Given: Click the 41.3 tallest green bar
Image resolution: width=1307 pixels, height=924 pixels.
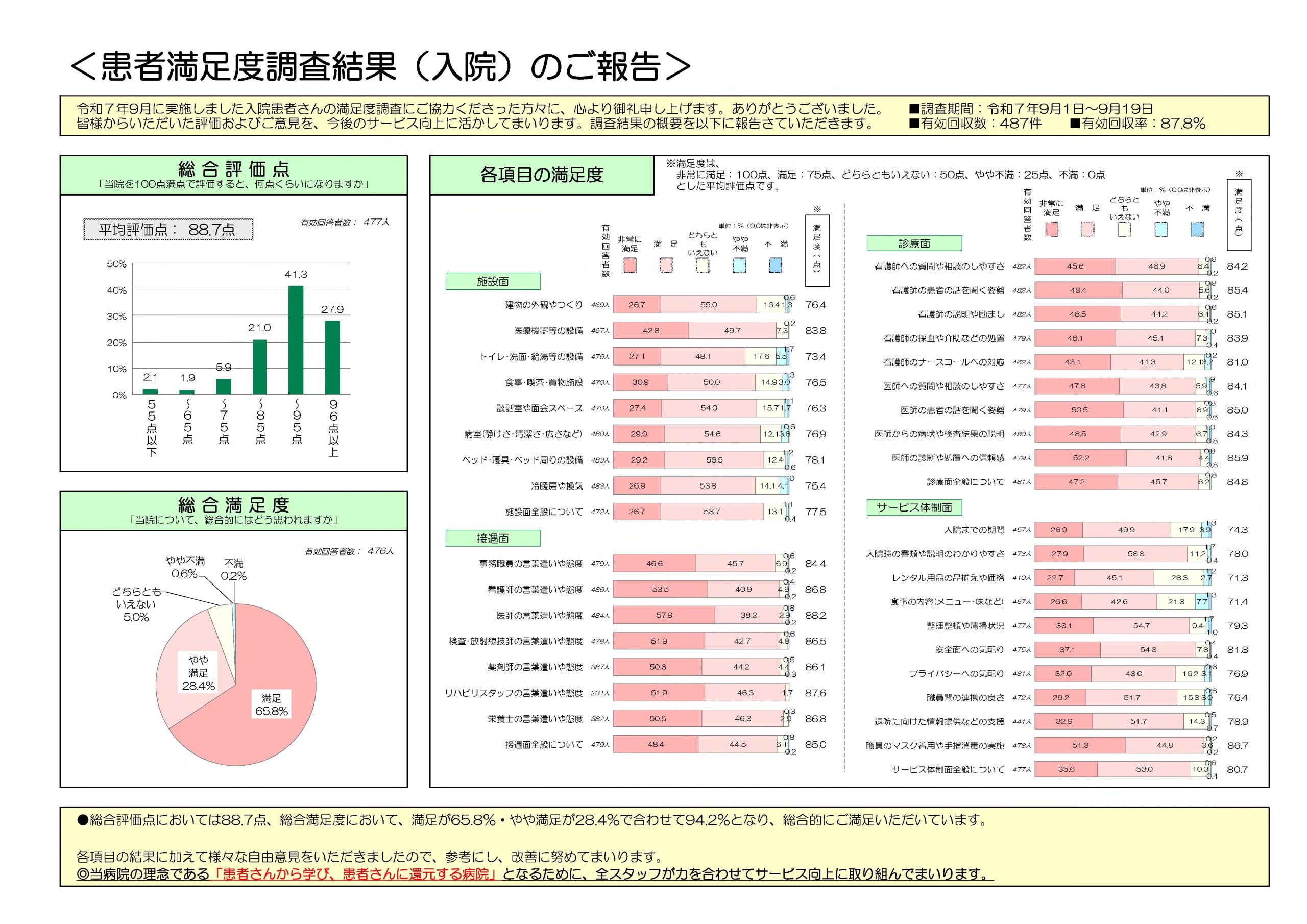Looking at the screenshot, I should (x=296, y=340).
